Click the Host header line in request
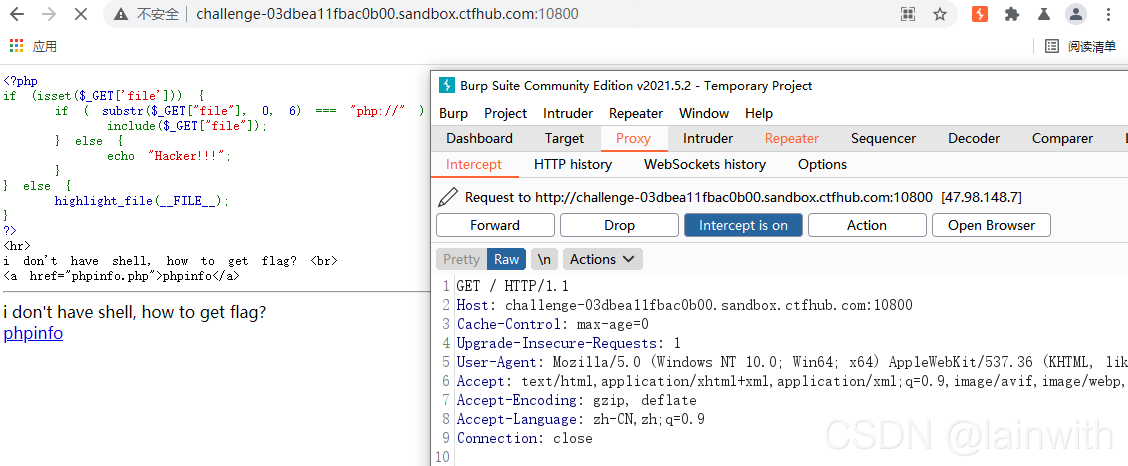Viewport: 1128px width, 466px height. pyautogui.click(x=684, y=305)
